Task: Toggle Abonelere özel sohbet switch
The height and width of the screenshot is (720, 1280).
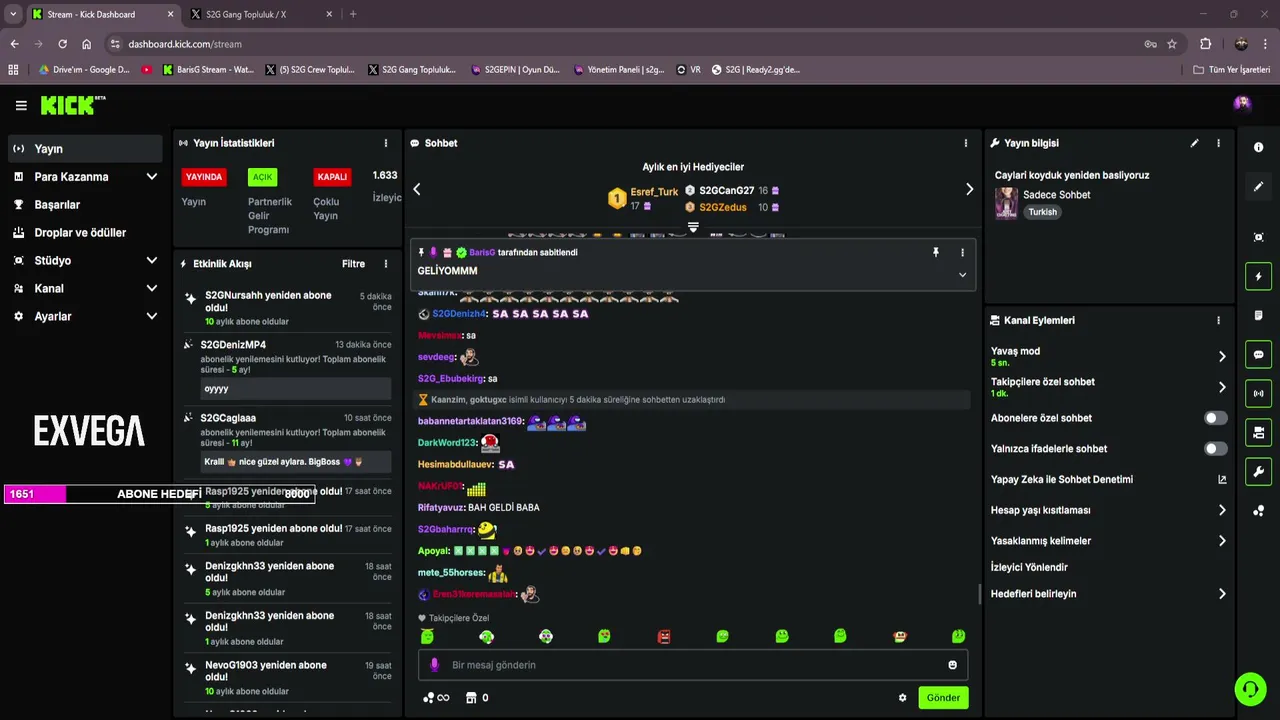Action: pyautogui.click(x=1215, y=418)
